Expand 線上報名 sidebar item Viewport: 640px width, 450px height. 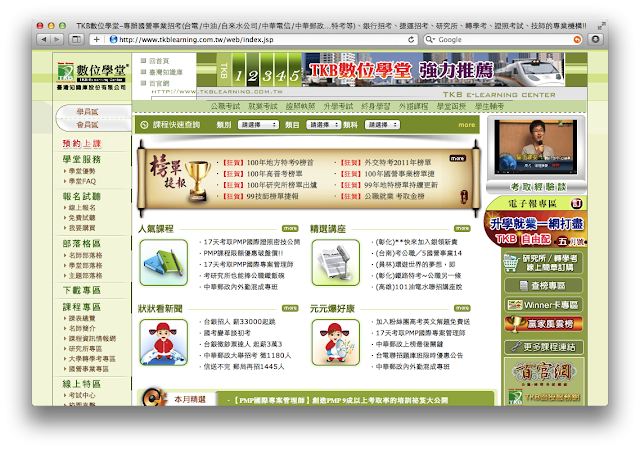pyautogui.click(x=80, y=207)
